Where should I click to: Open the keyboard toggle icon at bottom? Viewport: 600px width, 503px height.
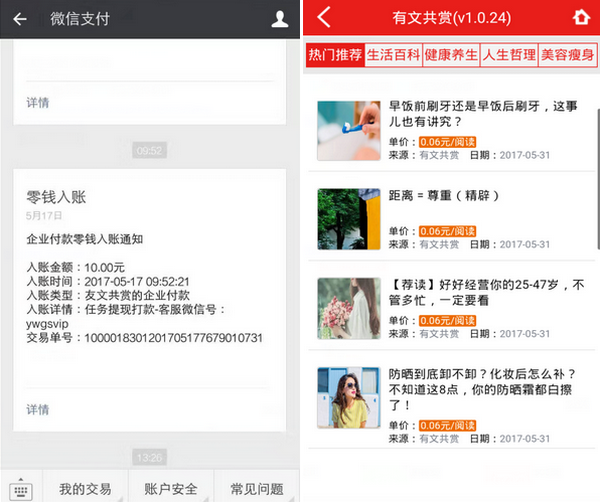[21, 490]
